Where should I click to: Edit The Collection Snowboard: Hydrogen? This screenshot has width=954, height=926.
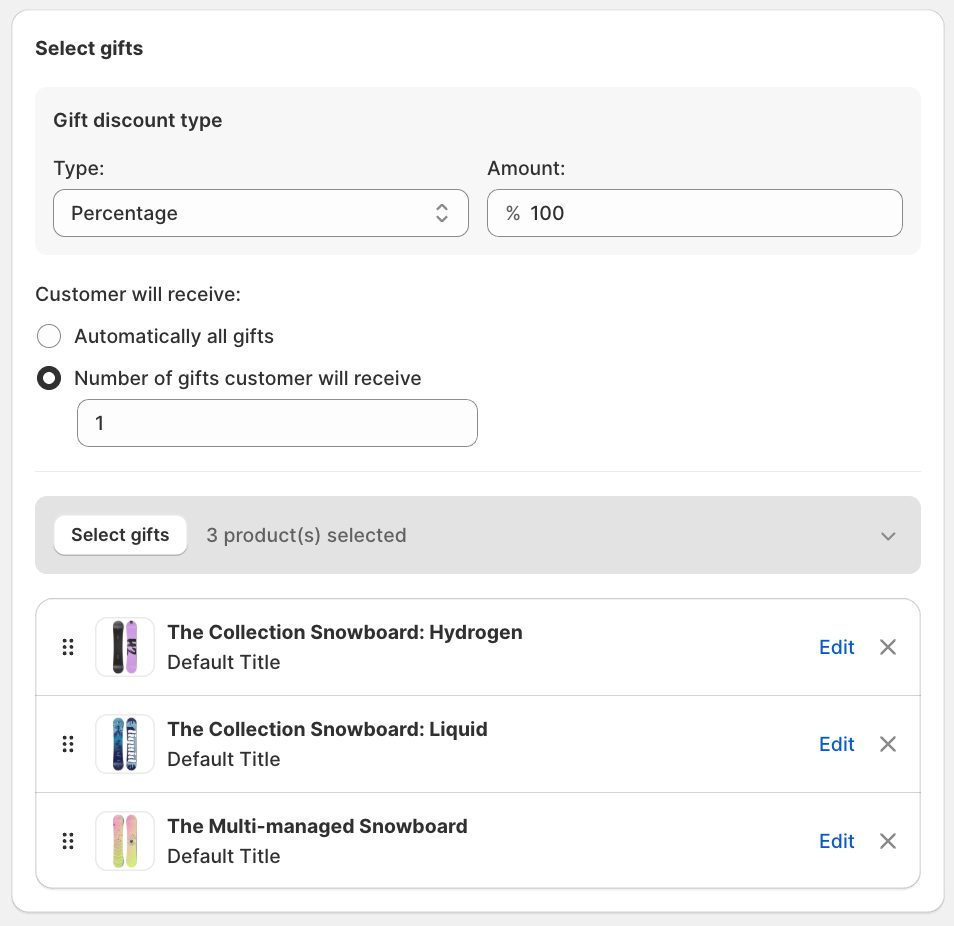pos(836,647)
